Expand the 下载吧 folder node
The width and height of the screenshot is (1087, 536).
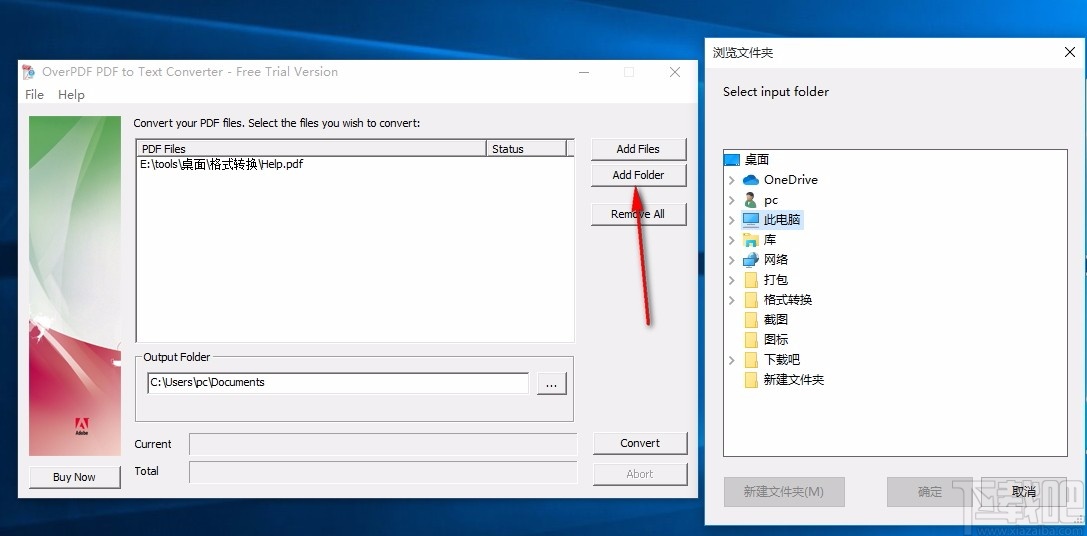click(732, 360)
